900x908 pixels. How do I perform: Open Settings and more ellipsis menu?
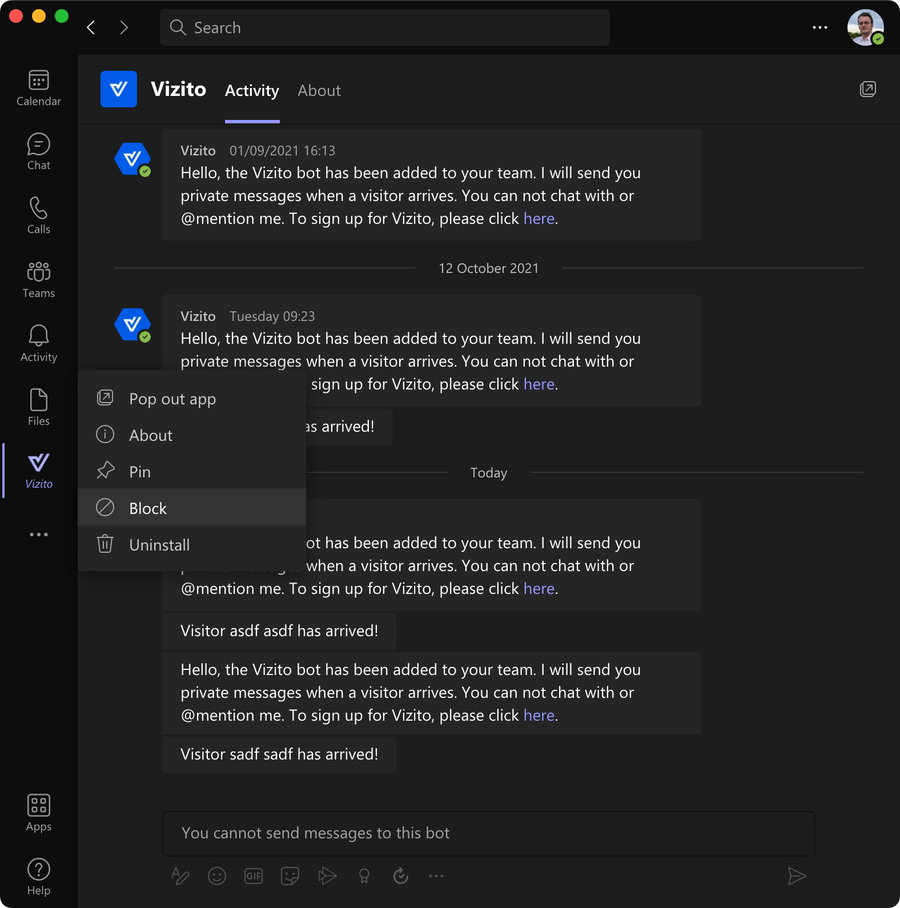click(x=820, y=28)
